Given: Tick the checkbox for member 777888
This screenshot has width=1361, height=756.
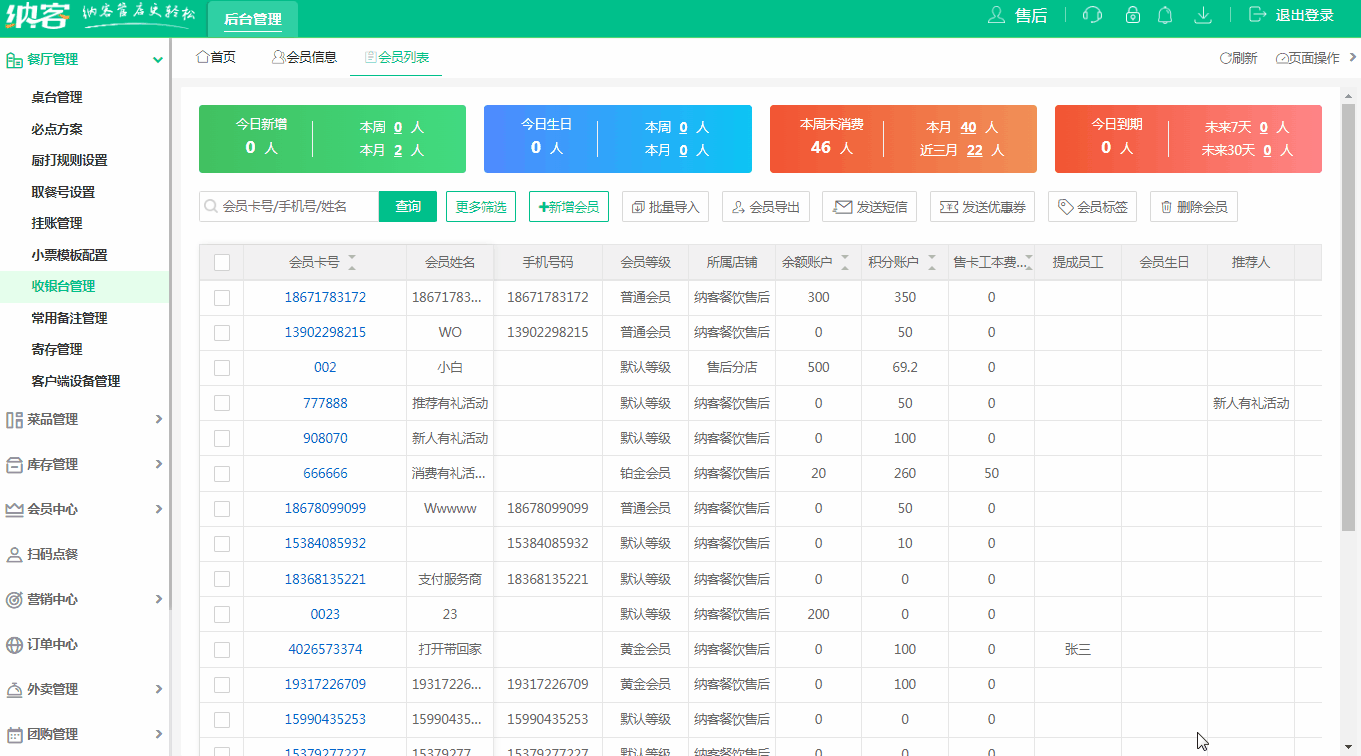Looking at the screenshot, I should [x=221, y=402].
